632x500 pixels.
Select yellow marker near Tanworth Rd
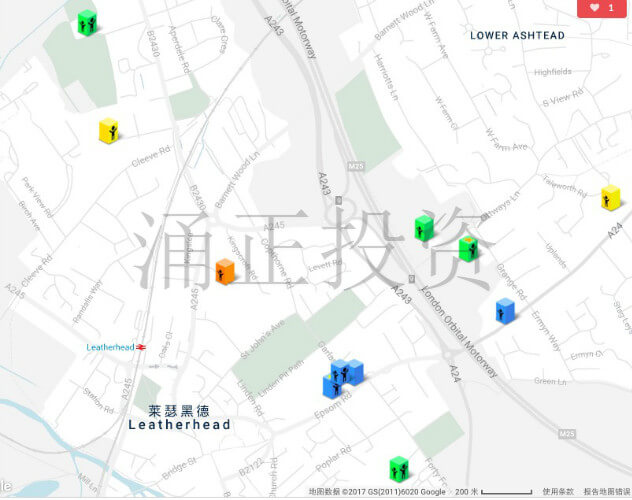pos(611,197)
